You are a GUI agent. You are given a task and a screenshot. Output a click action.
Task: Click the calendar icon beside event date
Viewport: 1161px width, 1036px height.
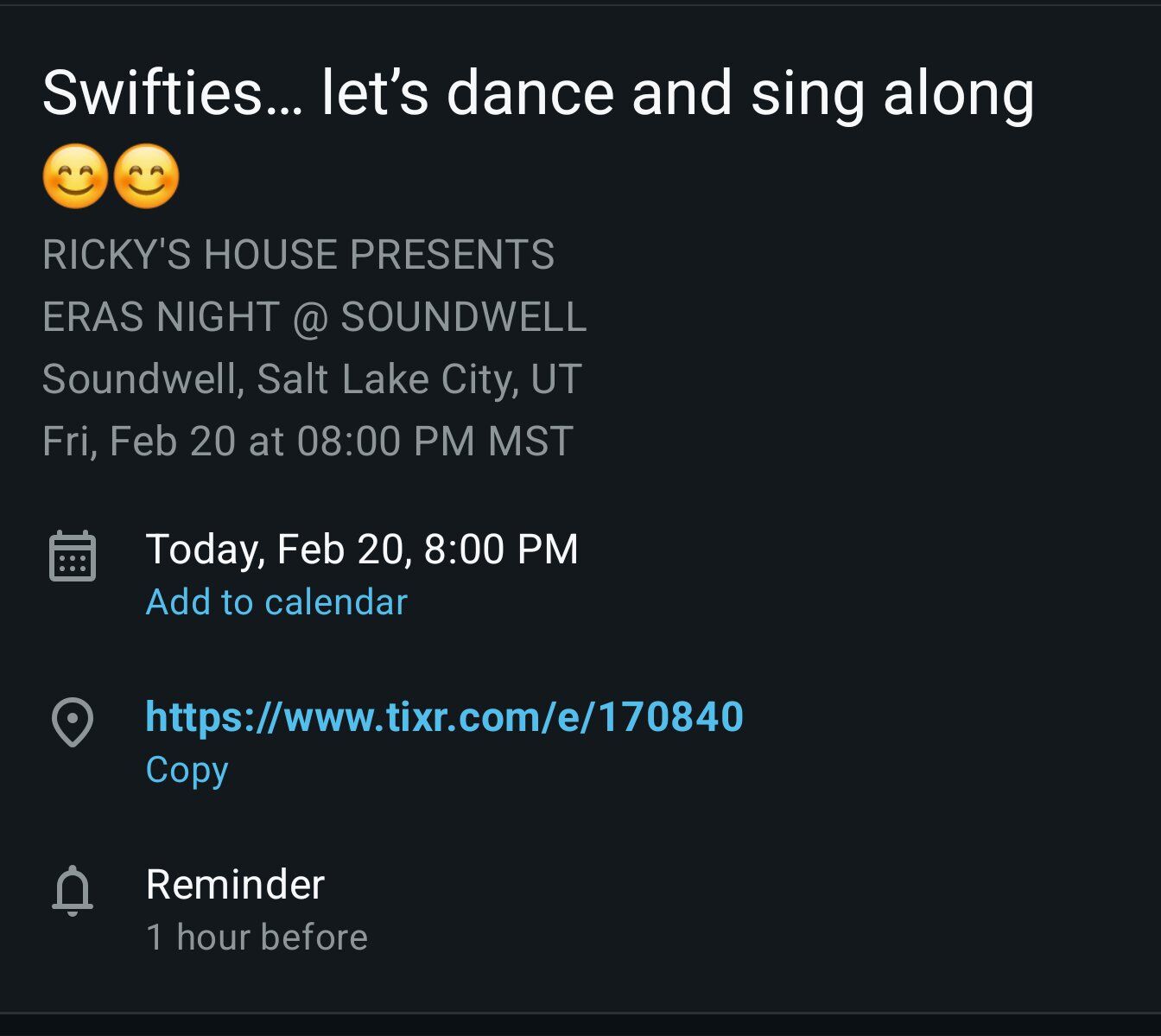73,556
